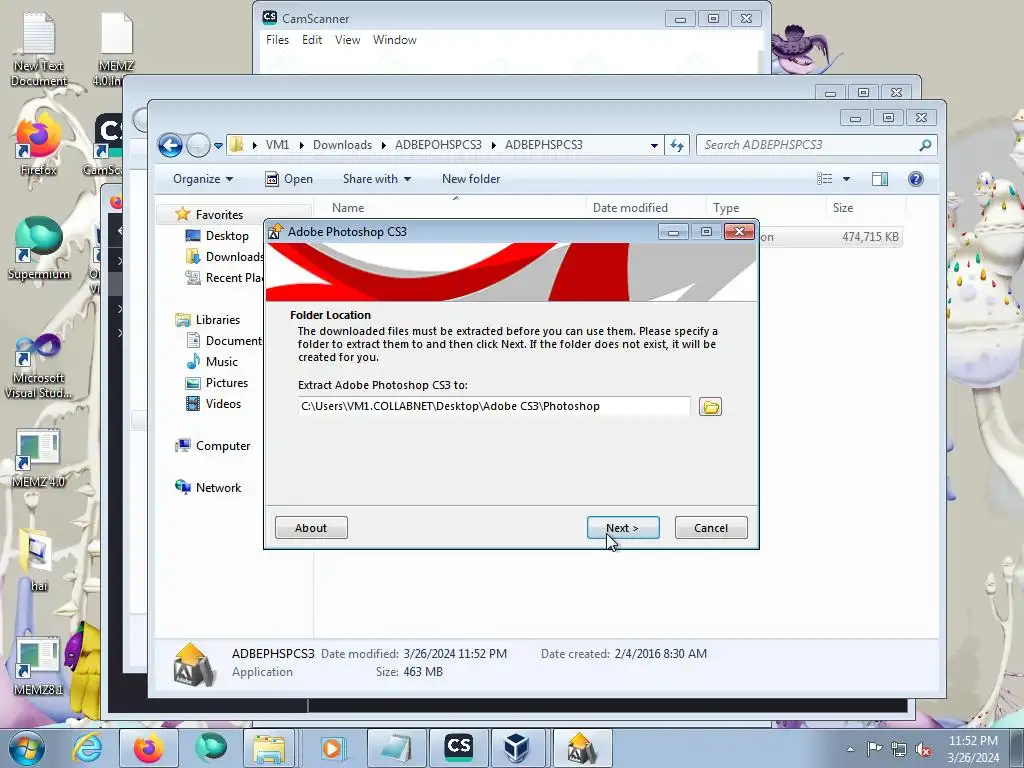Select Libraries in the navigation pane
The height and width of the screenshot is (768, 1024).
pos(217,319)
